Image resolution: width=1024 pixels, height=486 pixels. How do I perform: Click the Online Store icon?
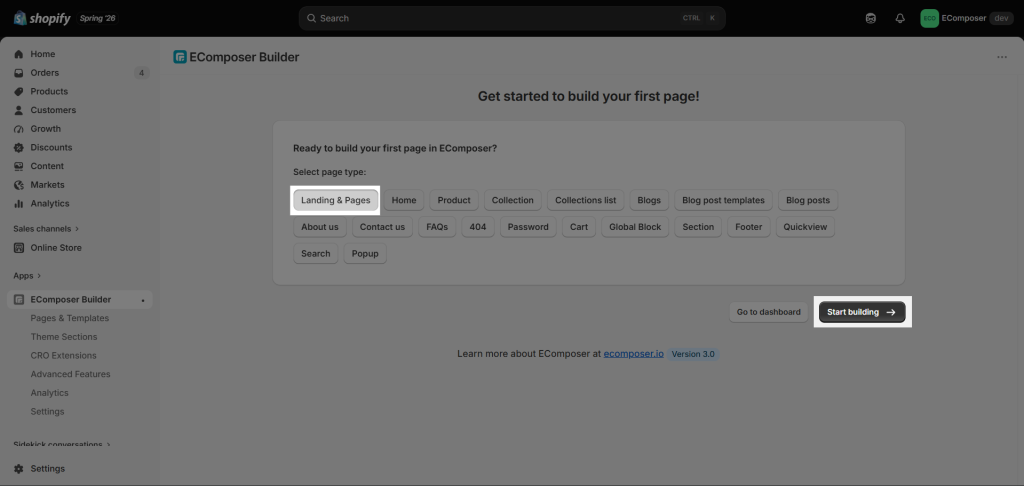(x=18, y=248)
